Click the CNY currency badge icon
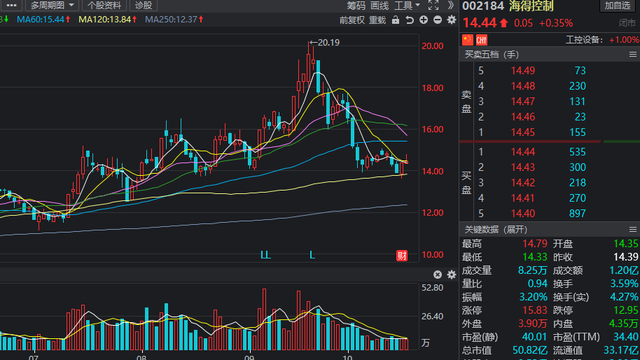This screenshot has width=640, height=360. [482, 40]
